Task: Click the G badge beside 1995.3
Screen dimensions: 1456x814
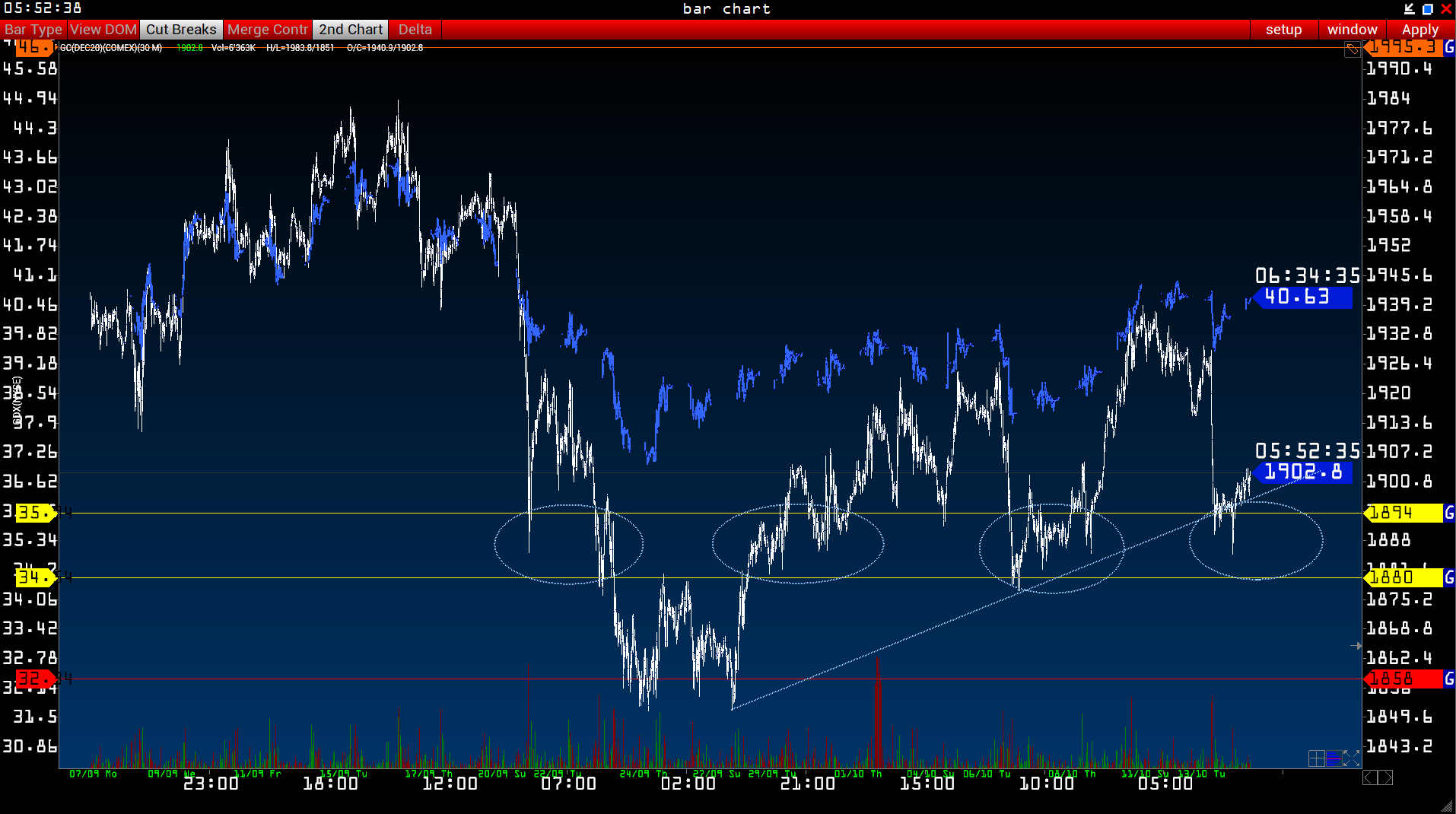Action: tap(1449, 47)
